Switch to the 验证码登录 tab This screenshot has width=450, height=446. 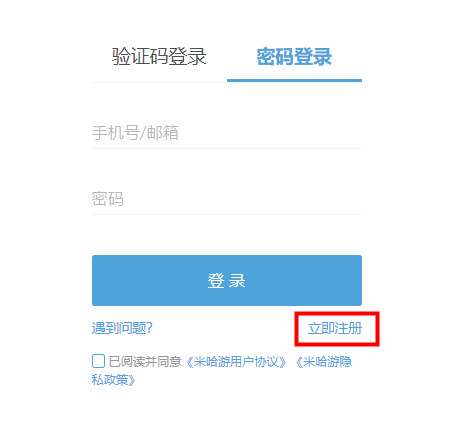[x=159, y=56]
